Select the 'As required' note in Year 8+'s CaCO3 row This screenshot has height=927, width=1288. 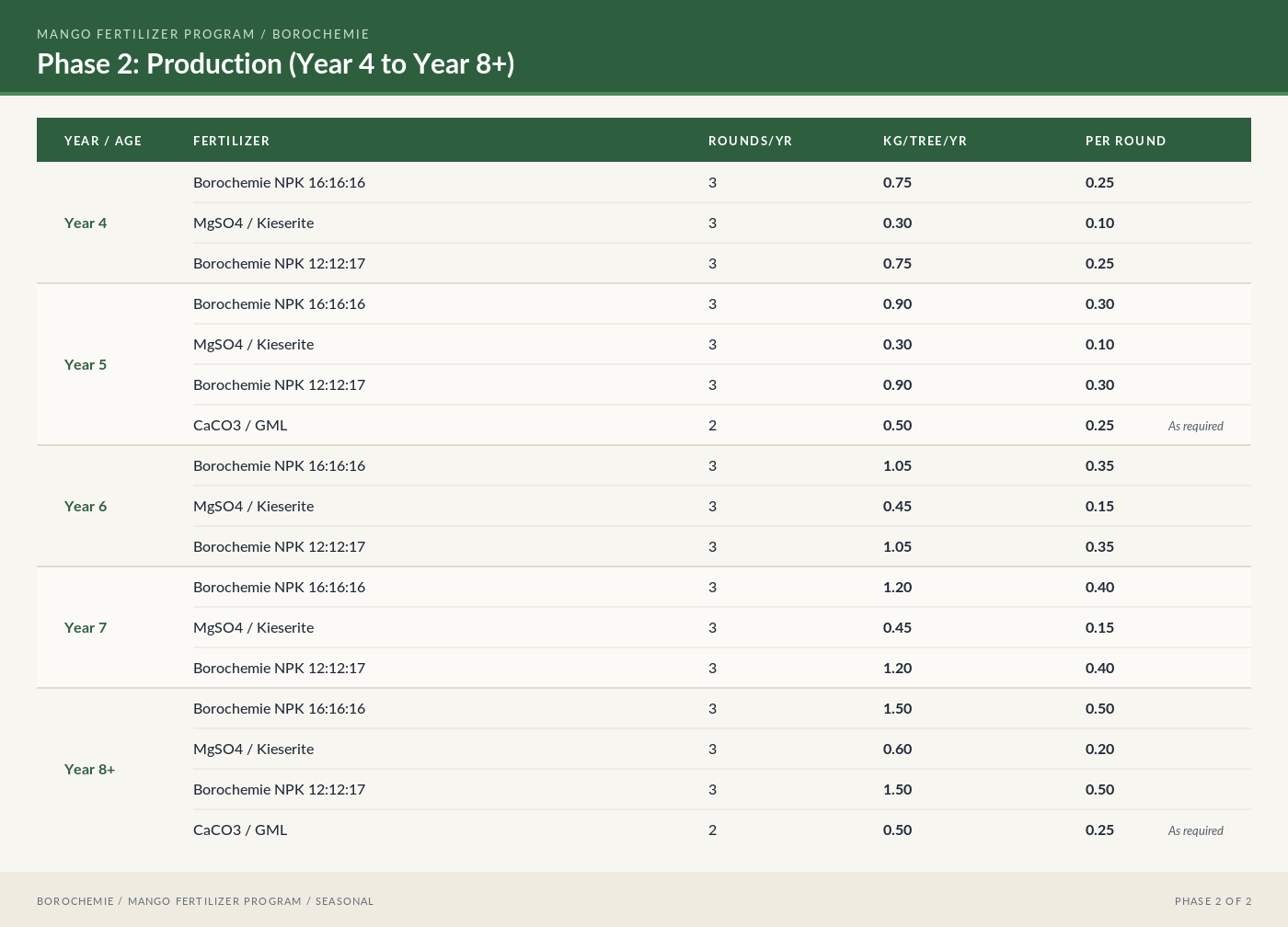click(1196, 830)
